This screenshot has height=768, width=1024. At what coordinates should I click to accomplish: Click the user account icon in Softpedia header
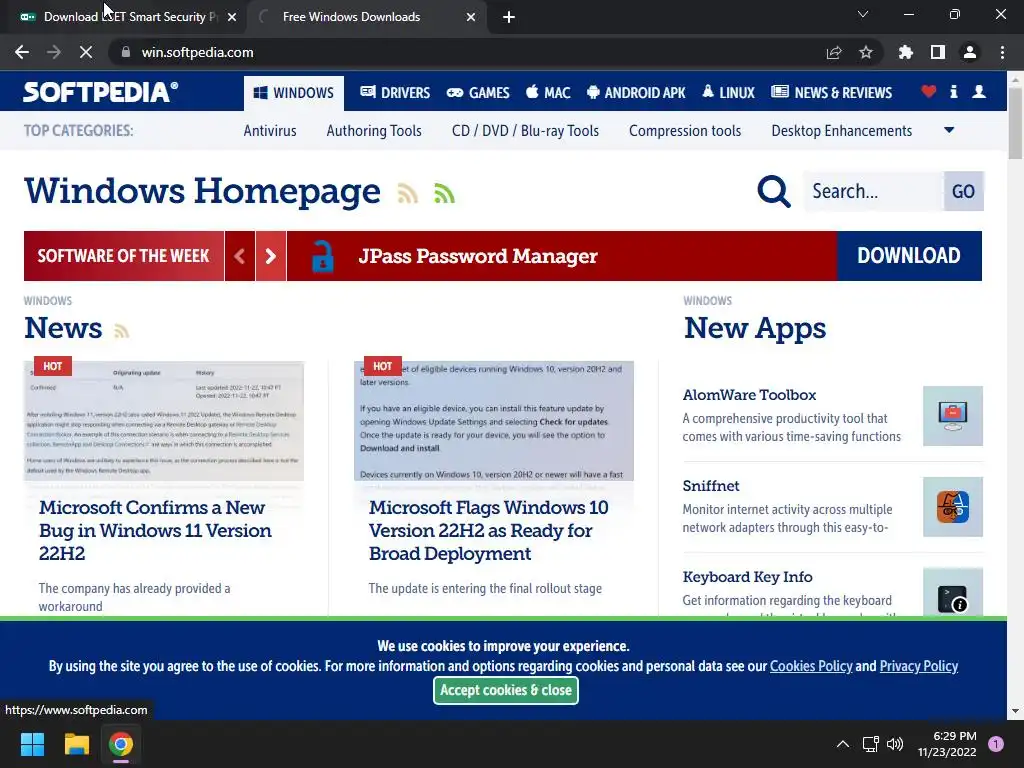[979, 92]
